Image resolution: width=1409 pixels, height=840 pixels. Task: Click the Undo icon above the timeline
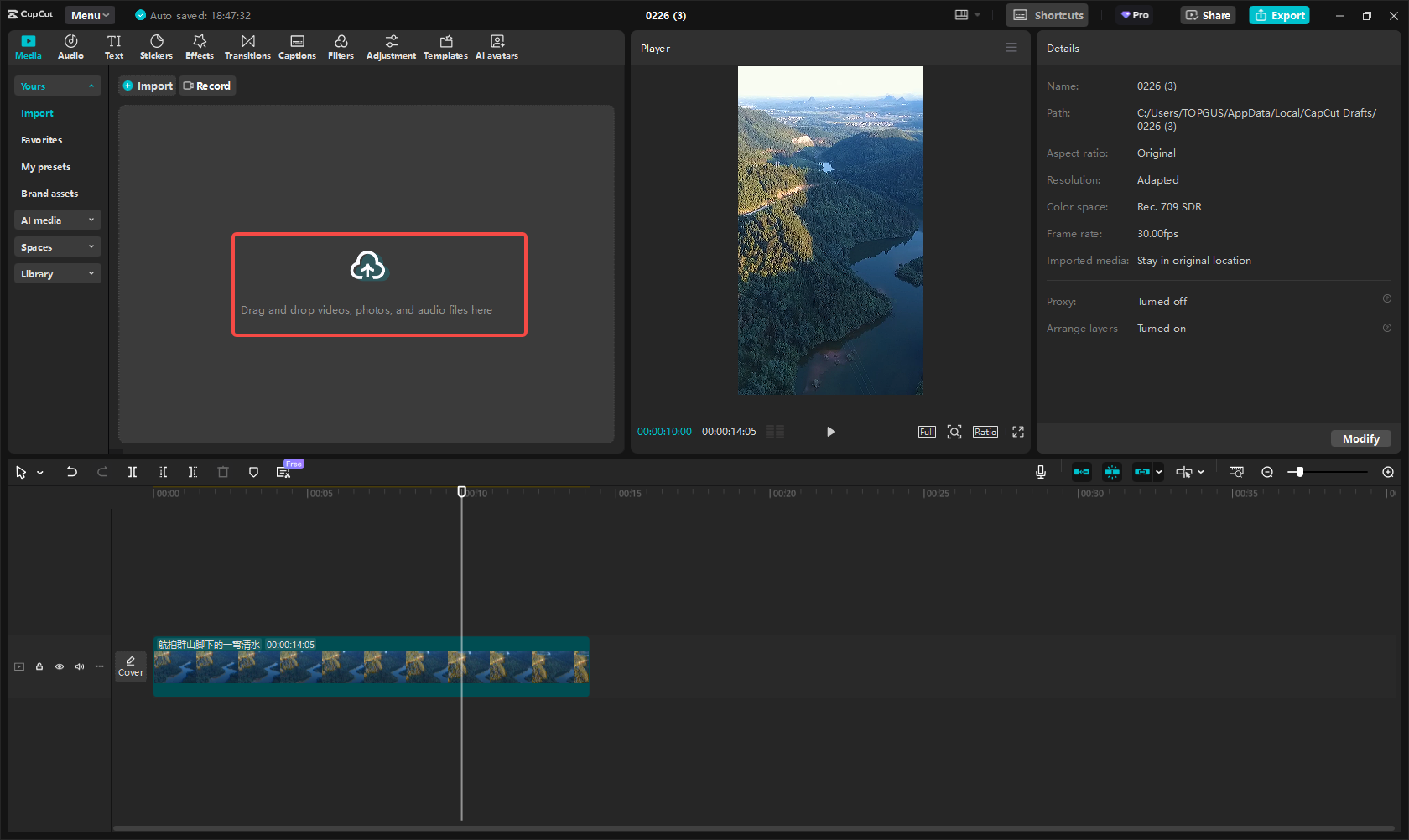click(72, 472)
